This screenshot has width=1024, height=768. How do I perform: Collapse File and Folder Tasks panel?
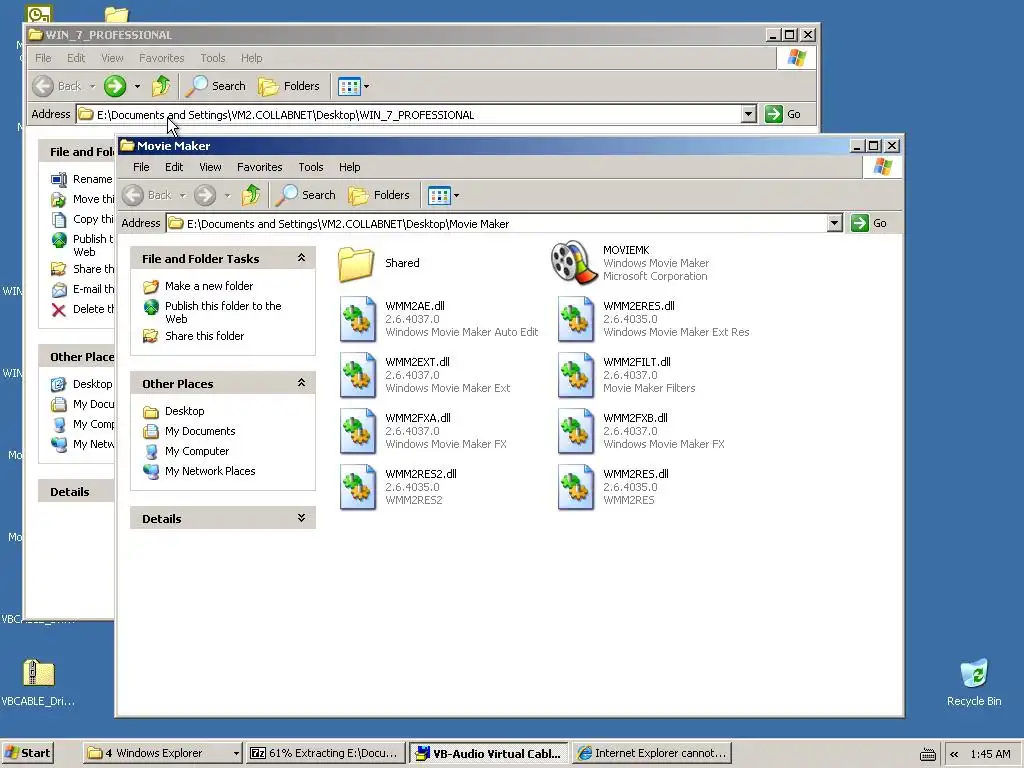coord(301,258)
